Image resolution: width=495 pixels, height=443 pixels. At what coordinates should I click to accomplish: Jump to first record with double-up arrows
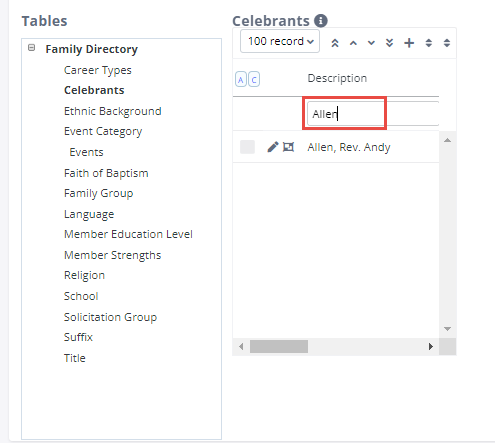pyautogui.click(x=335, y=43)
